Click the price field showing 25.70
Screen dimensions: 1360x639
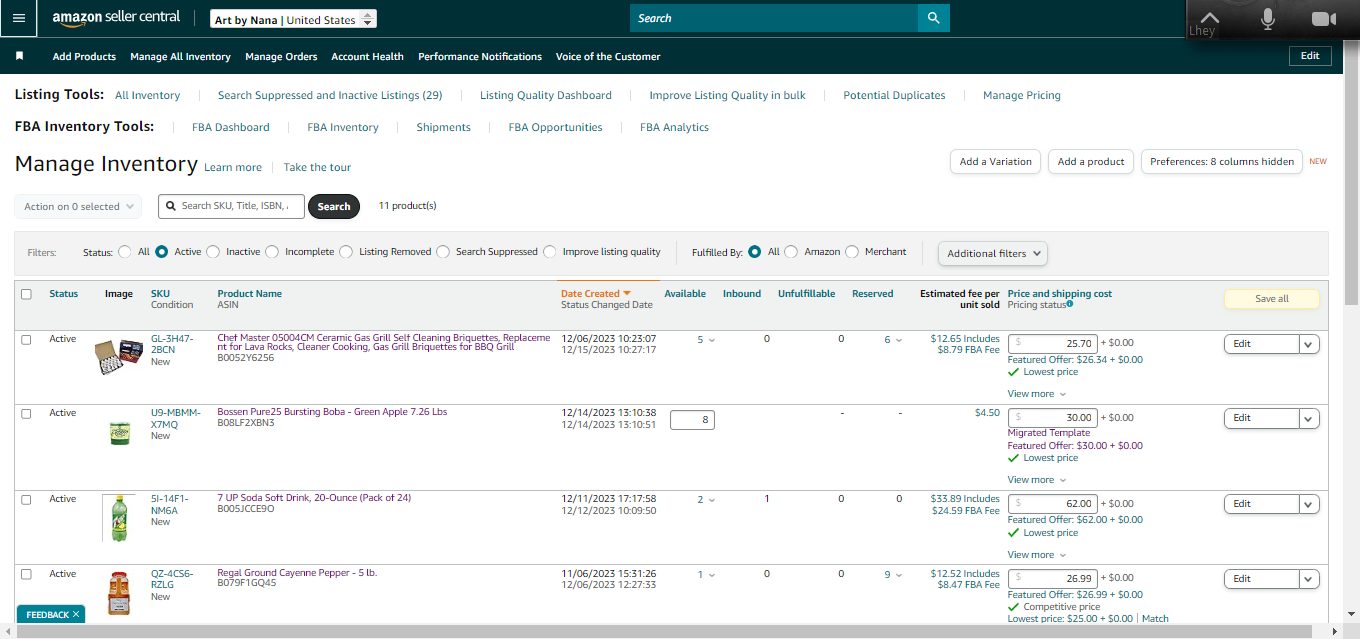(x=1053, y=342)
